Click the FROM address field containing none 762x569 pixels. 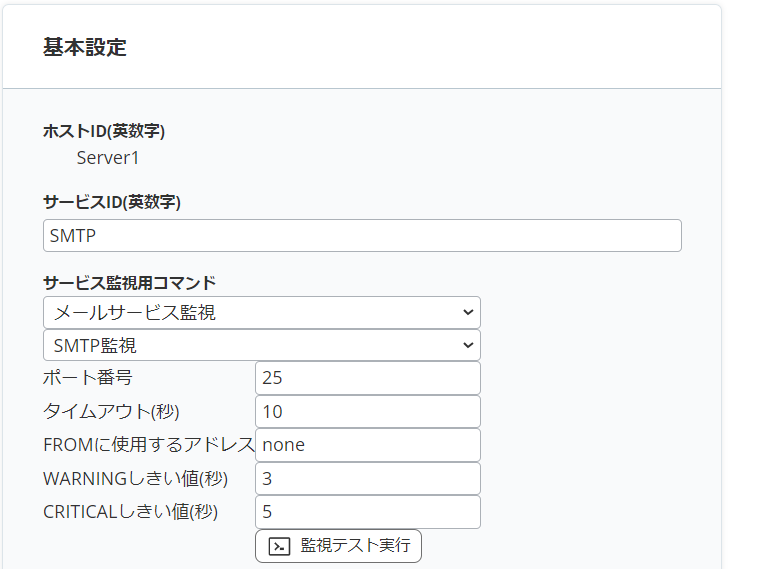coord(367,445)
